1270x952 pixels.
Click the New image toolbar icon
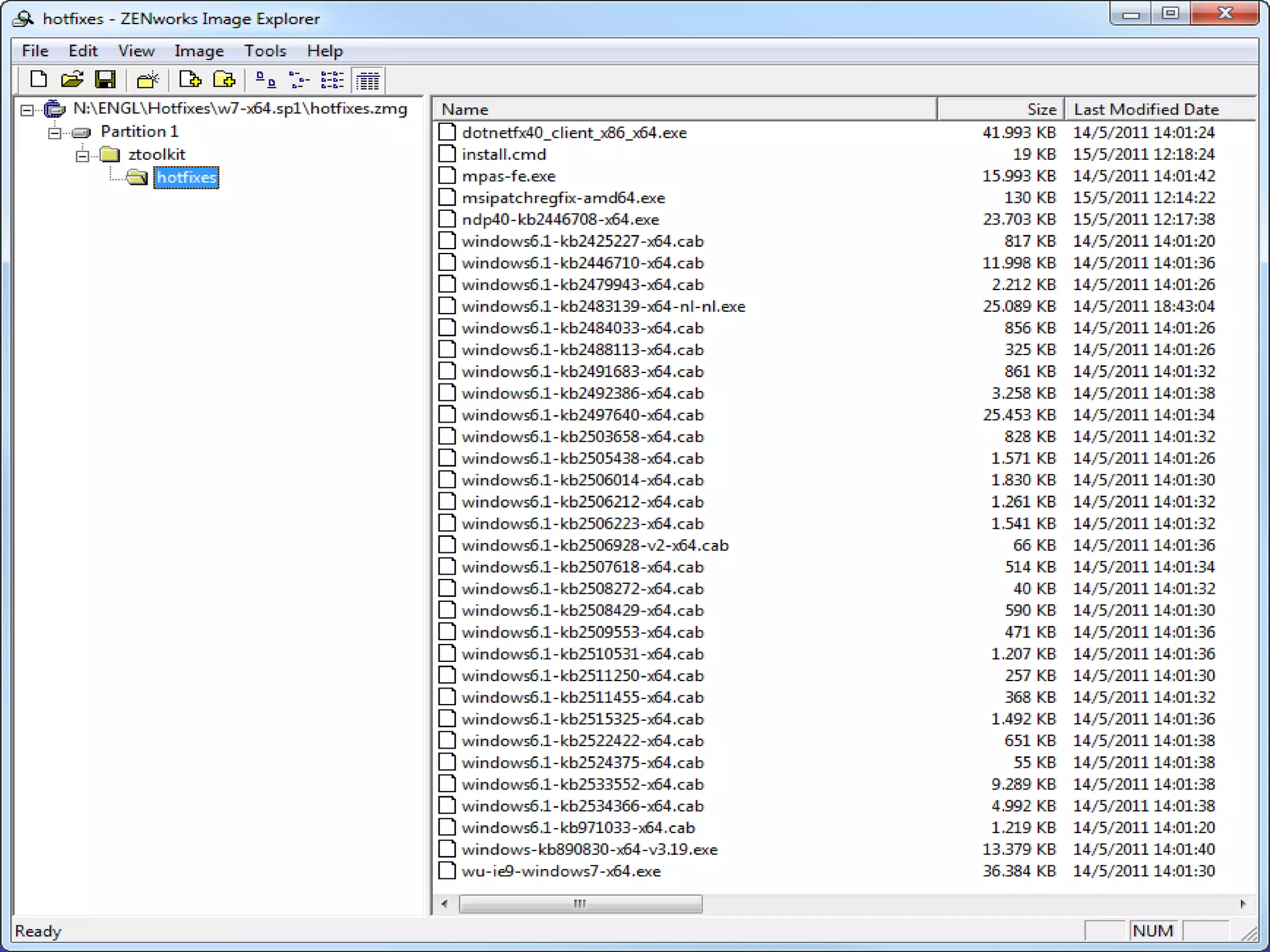38,80
